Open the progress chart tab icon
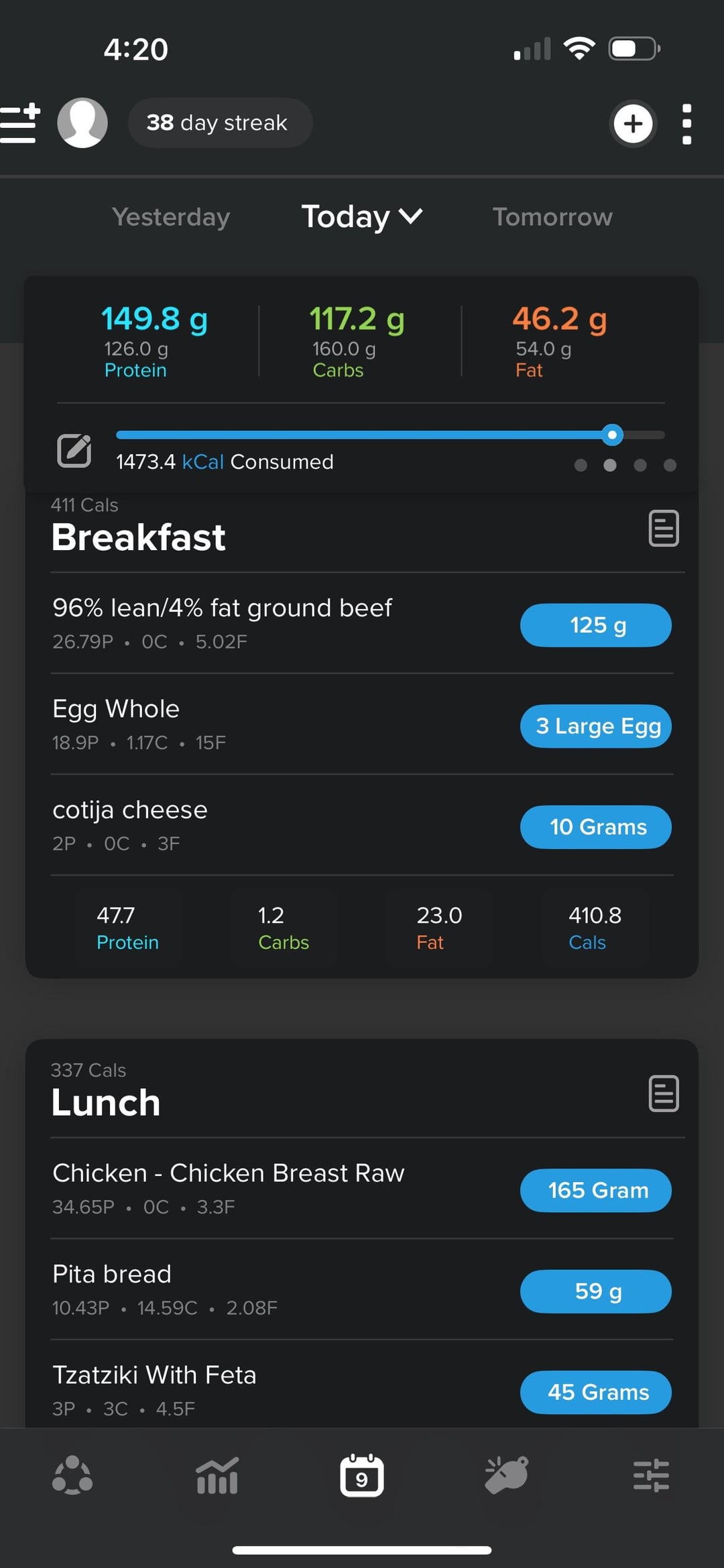Screen dimensions: 724x1568 point(217,1475)
